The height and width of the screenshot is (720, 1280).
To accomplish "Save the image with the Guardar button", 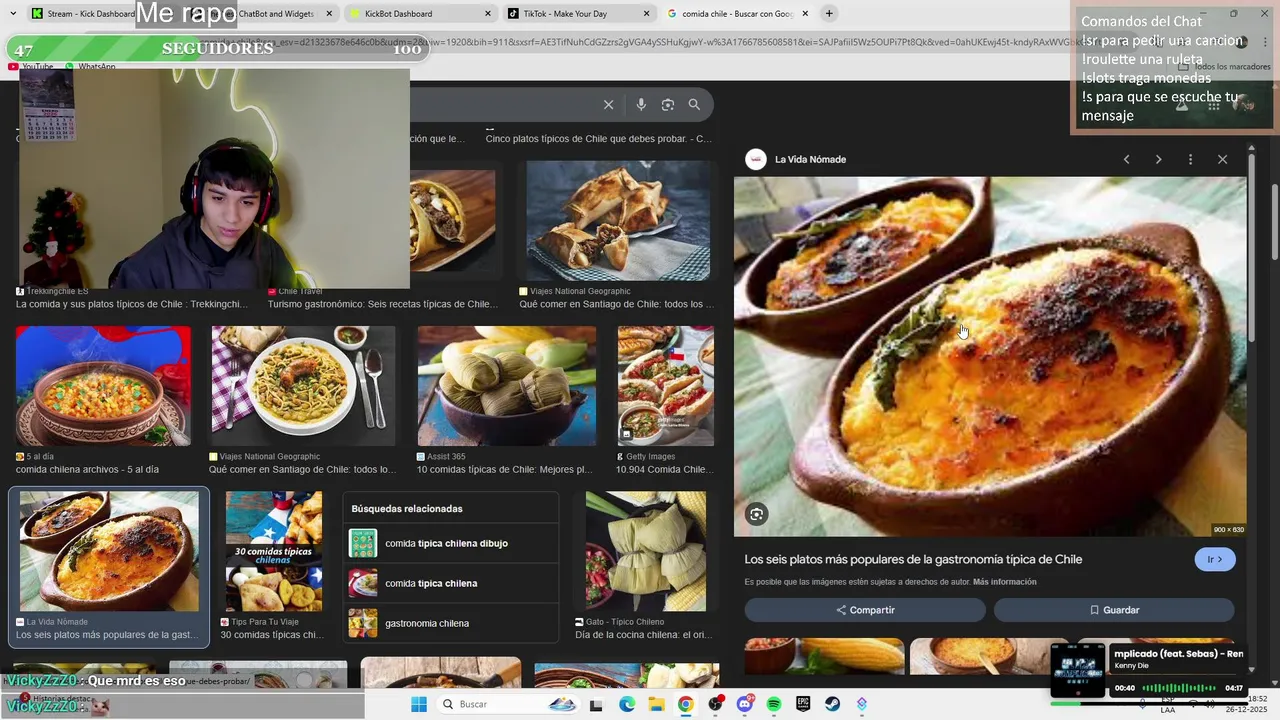I will 1114,610.
